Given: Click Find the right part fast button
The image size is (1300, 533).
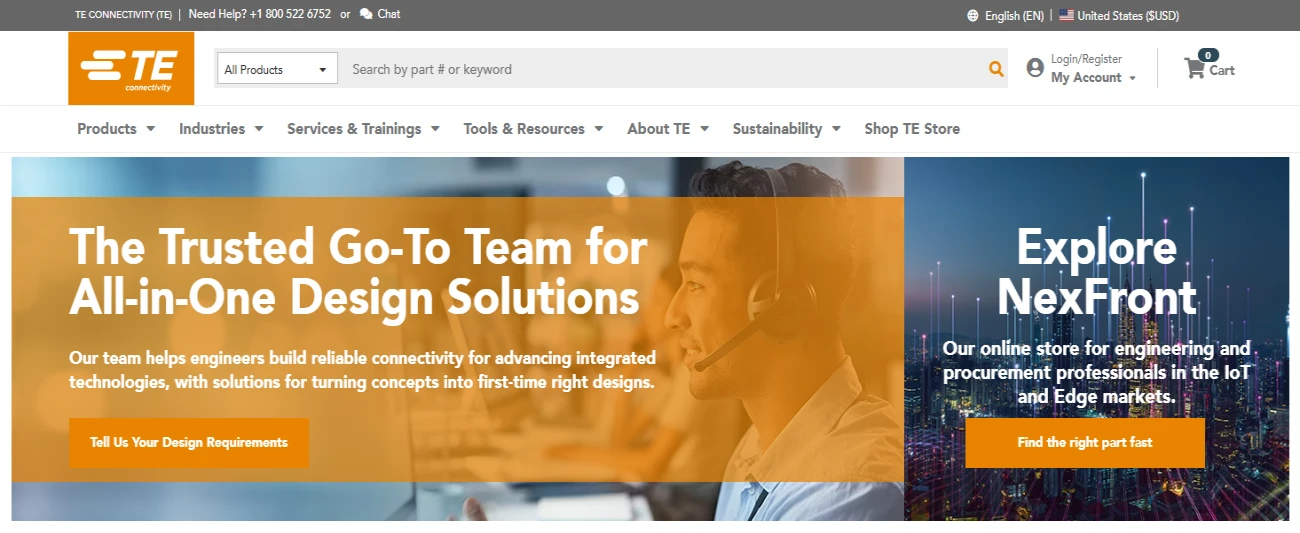Looking at the screenshot, I should pyautogui.click(x=1085, y=442).
